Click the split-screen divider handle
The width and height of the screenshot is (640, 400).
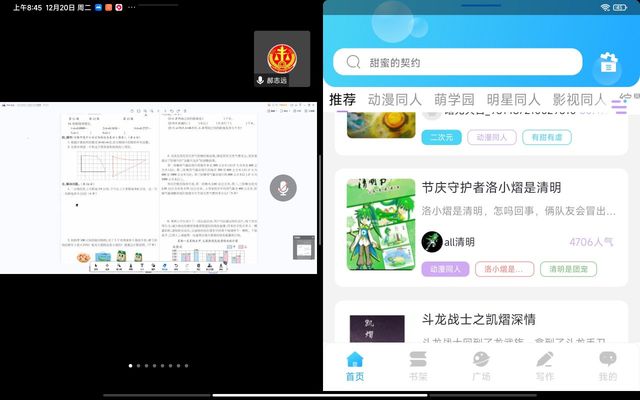(319, 200)
